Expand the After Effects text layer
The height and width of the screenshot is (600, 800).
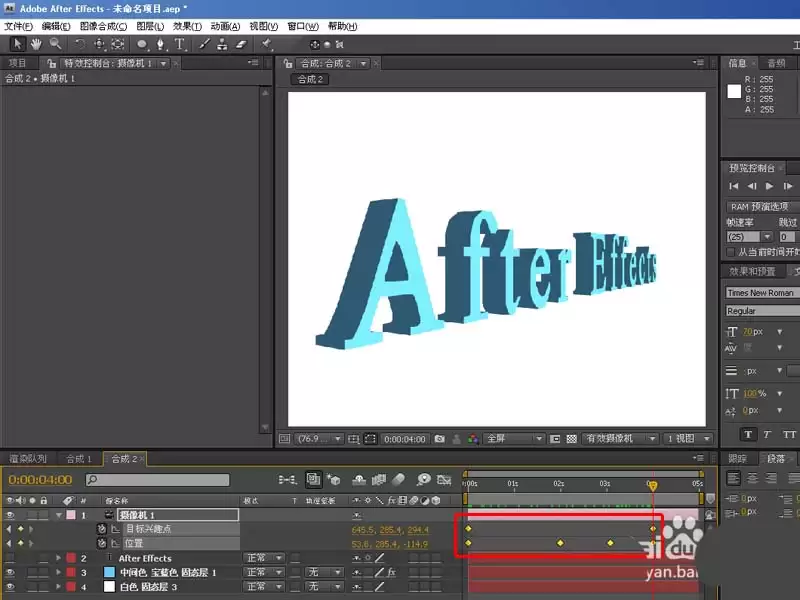[58, 558]
